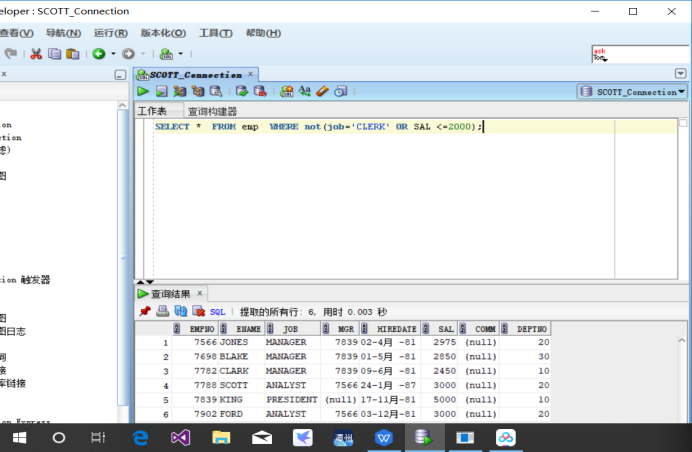
Task: Click the results vertical scrollbar up arrow
Action: [682, 340]
